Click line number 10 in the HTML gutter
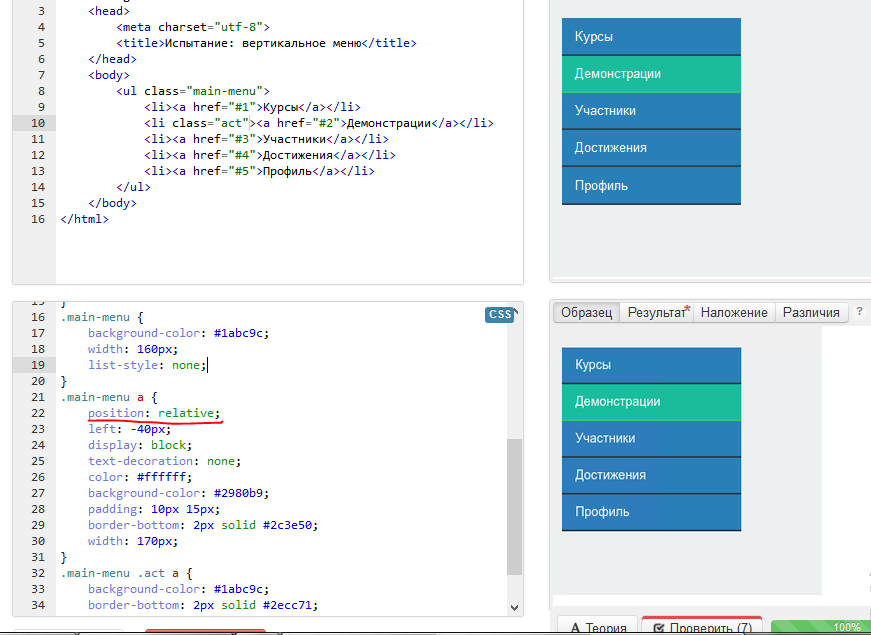871x635 pixels. click(x=38, y=123)
